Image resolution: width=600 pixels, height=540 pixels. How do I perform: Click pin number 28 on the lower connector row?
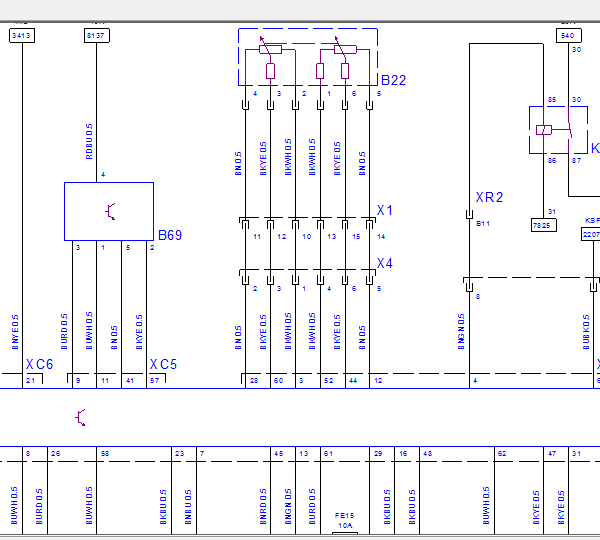point(254,380)
